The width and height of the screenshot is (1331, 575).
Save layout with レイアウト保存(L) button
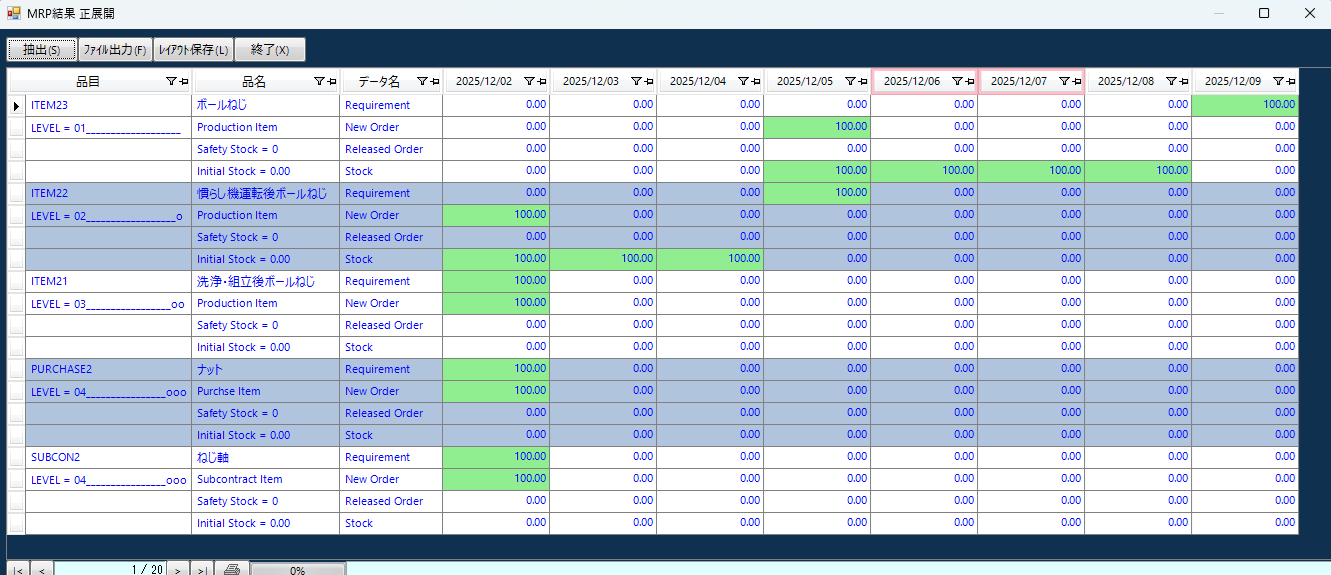(x=193, y=50)
